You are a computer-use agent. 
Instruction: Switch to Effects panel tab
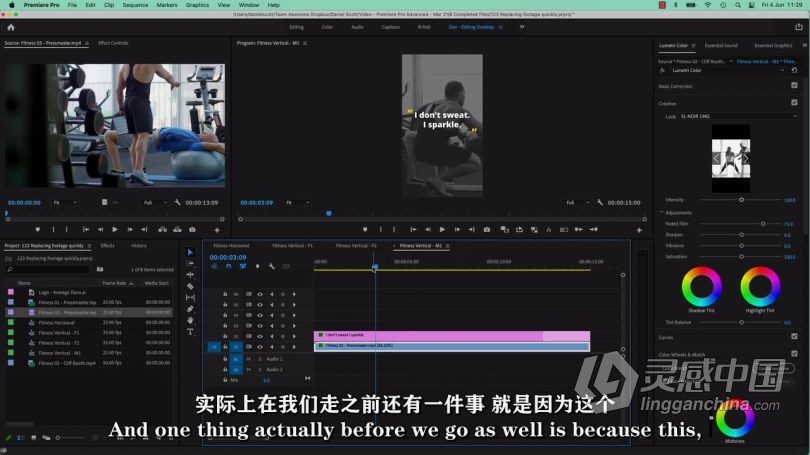[x=107, y=246]
